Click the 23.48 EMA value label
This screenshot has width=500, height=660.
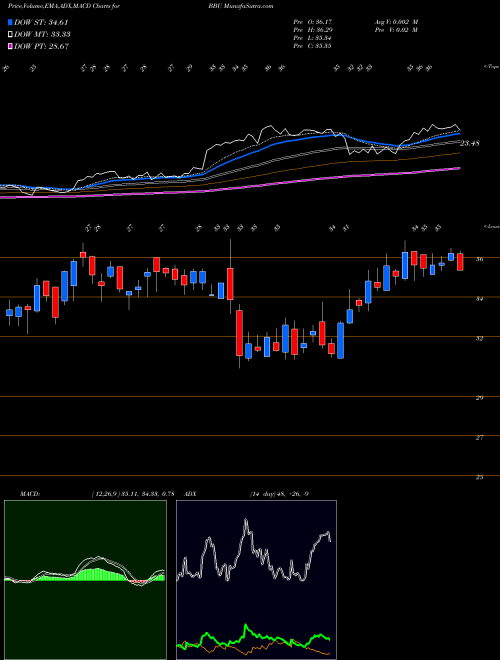coord(470,144)
